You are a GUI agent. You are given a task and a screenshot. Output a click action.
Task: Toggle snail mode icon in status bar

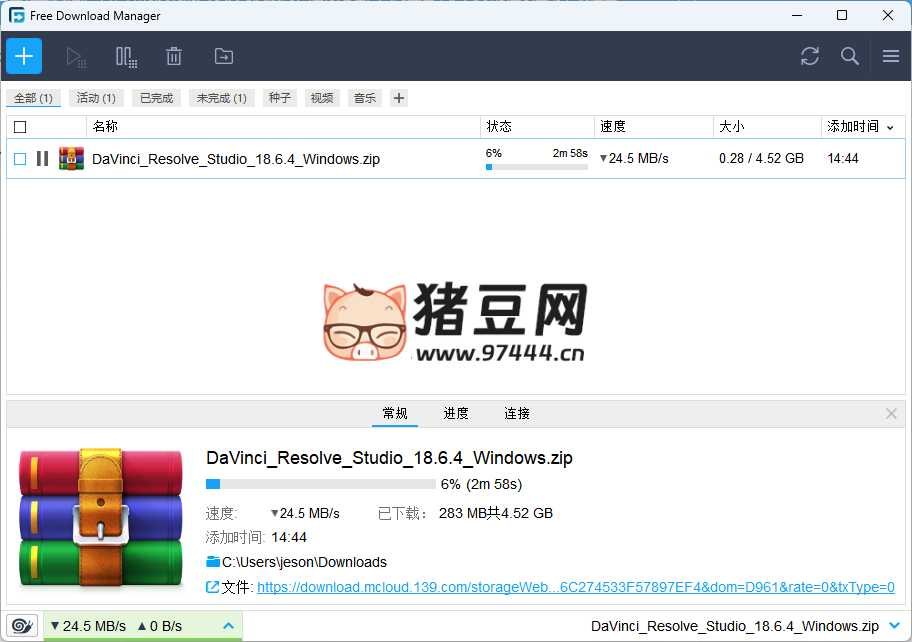22,626
